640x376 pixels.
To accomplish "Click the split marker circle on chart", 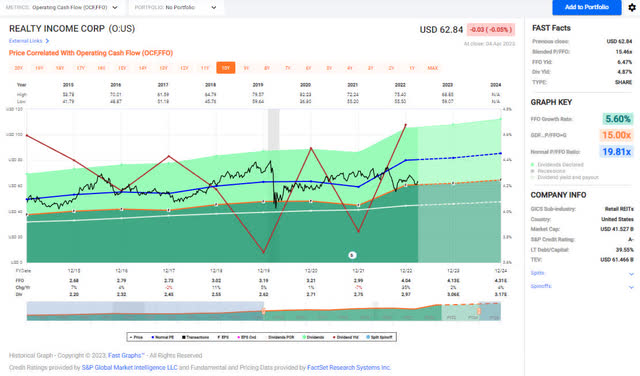I will coord(352,255).
